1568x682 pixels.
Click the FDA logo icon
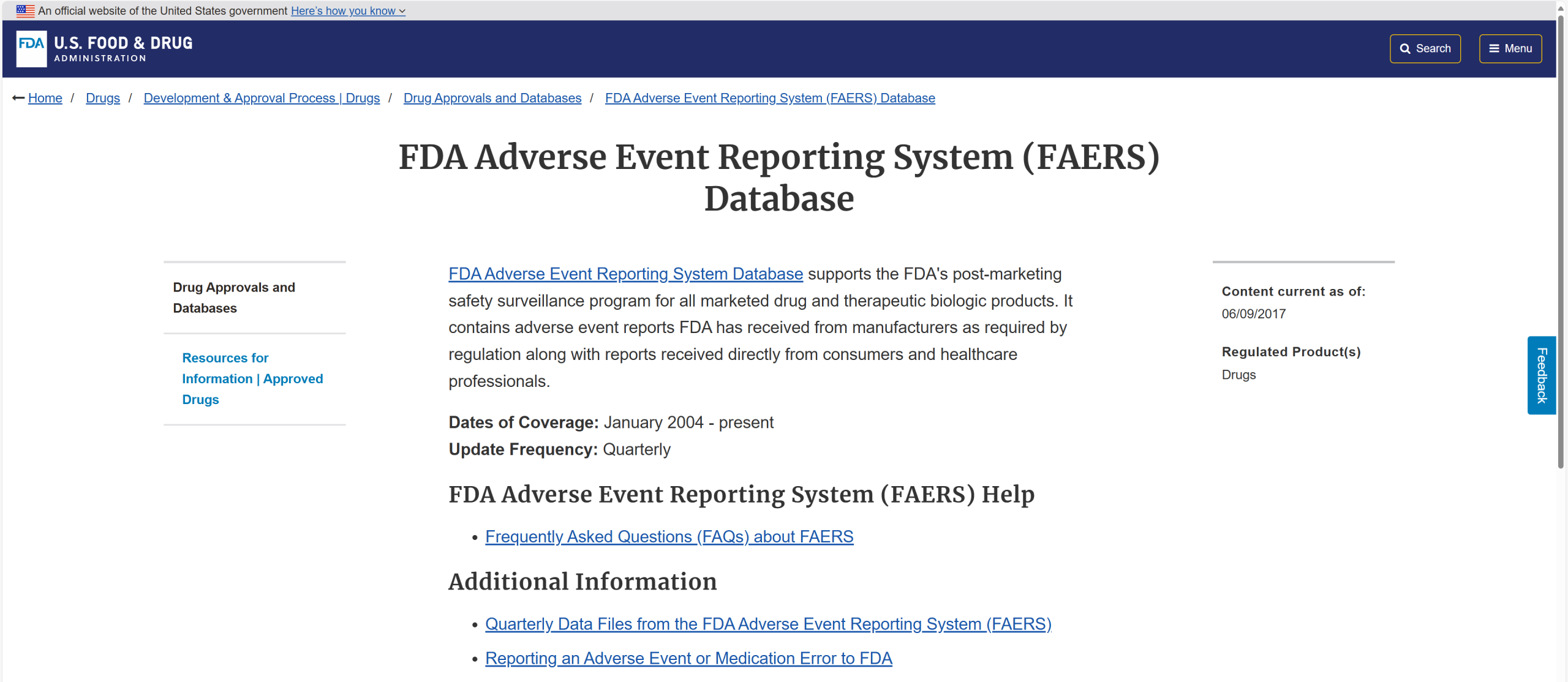(x=31, y=48)
